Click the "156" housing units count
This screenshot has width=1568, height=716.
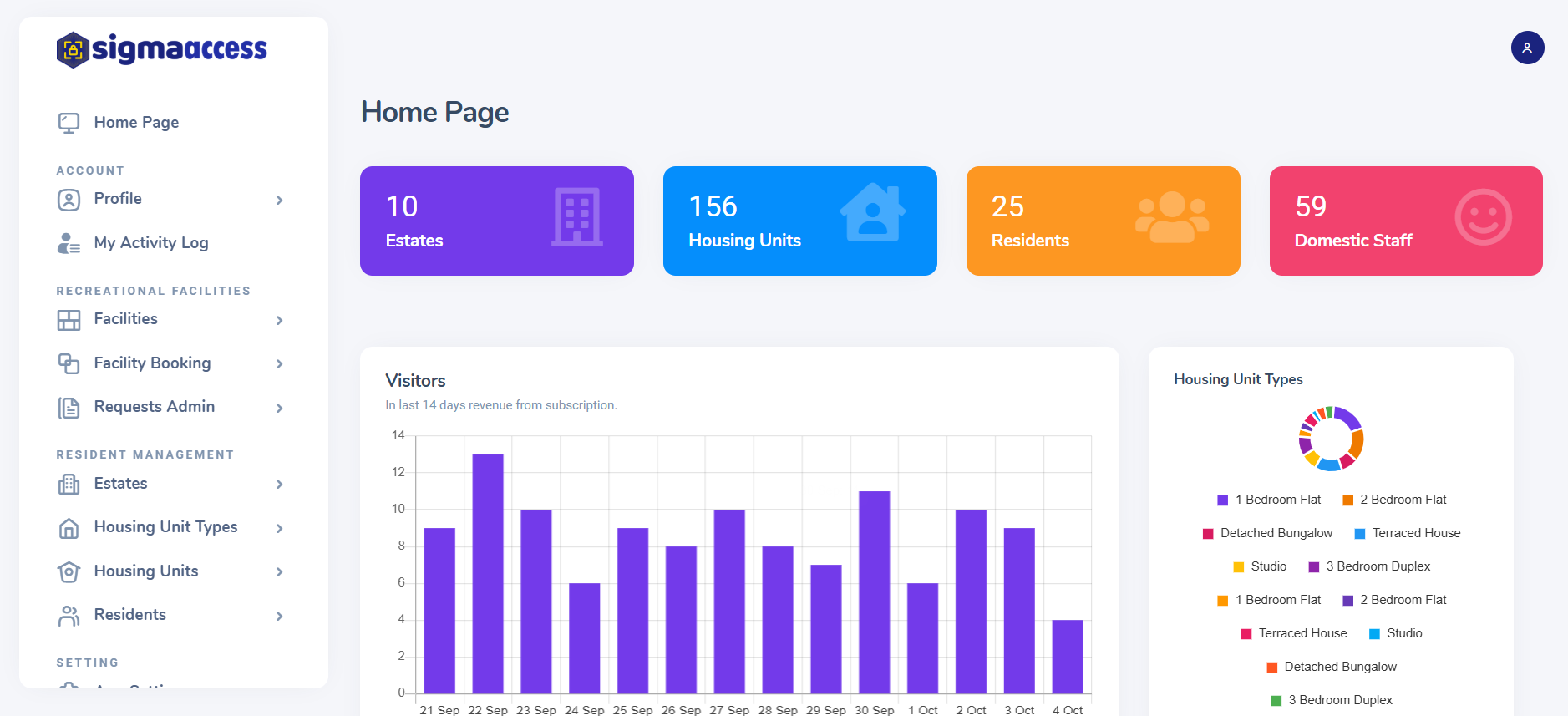pos(713,206)
